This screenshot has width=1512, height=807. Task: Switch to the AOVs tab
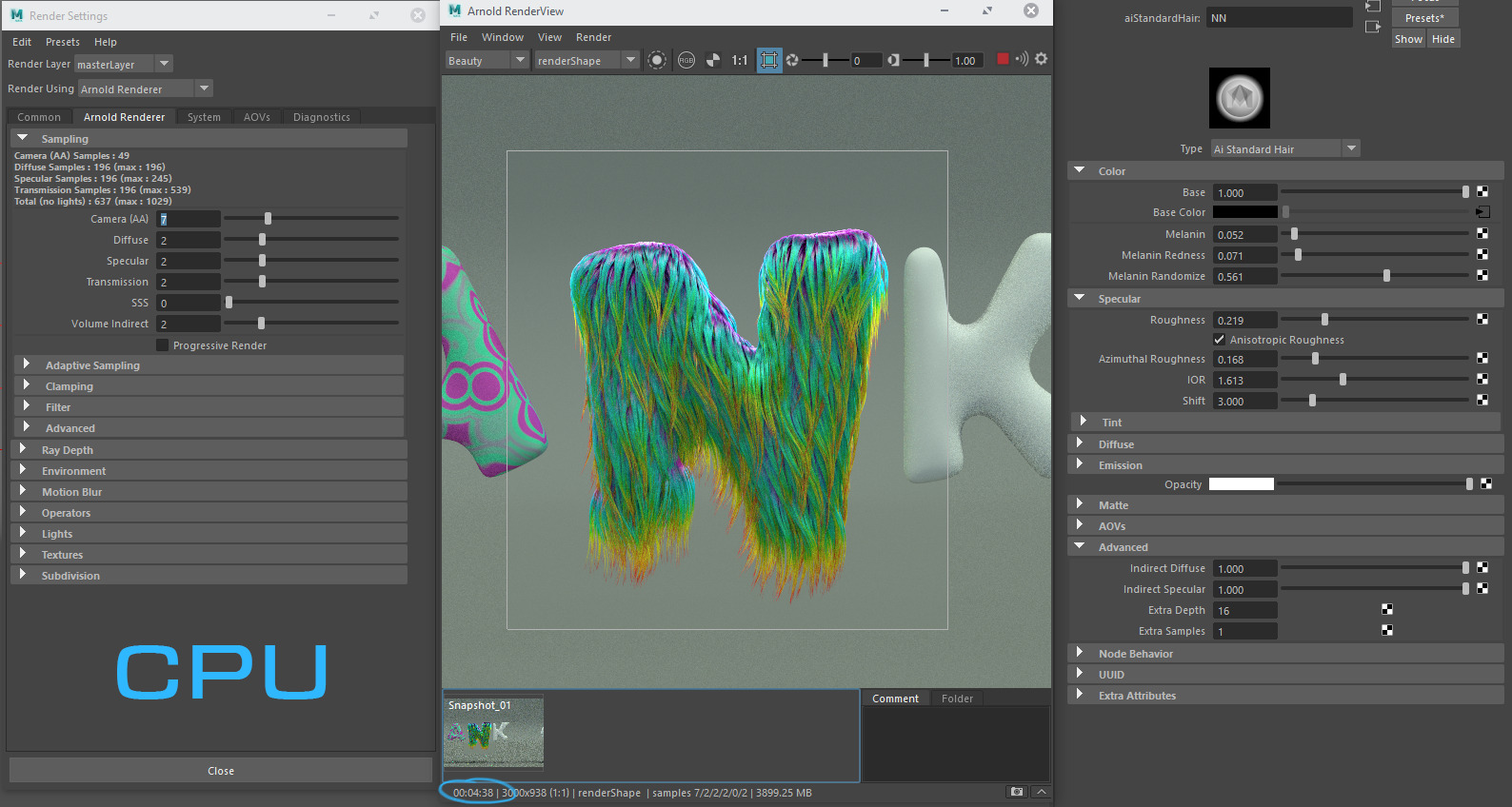(x=257, y=117)
